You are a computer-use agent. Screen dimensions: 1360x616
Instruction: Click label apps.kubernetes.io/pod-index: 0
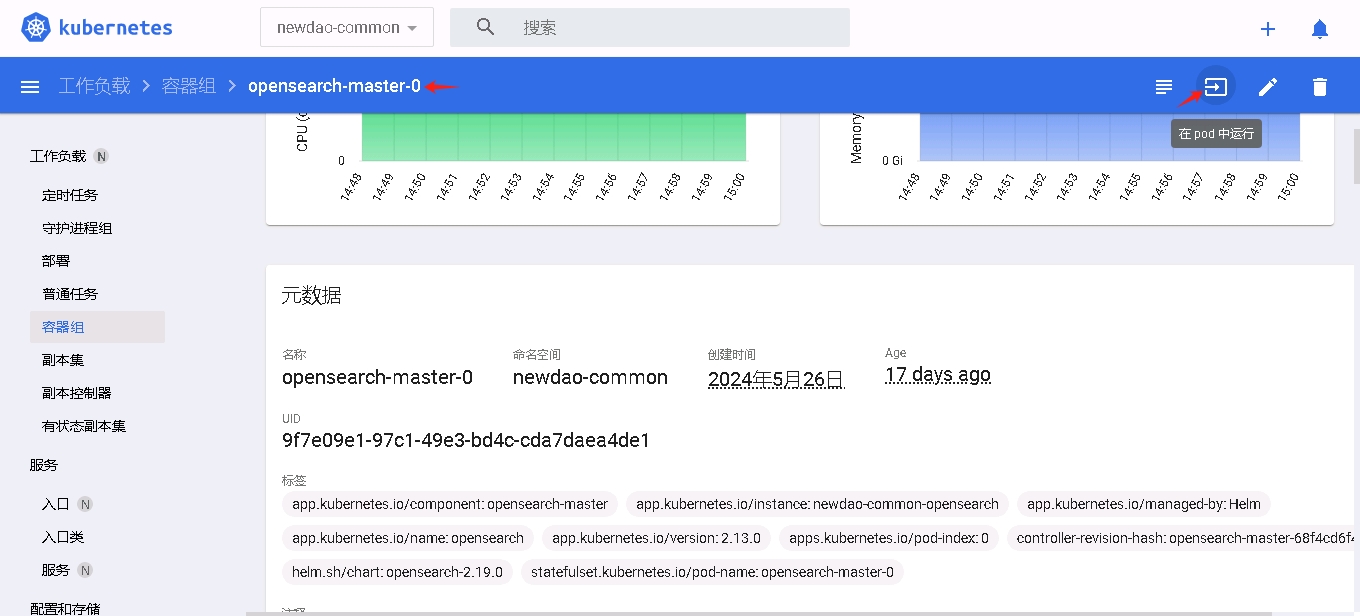pos(889,538)
